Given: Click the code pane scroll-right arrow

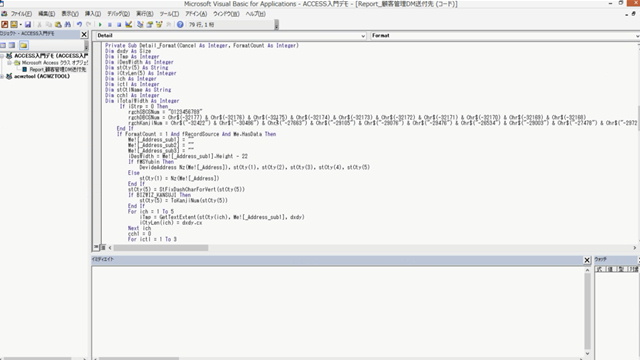Looking at the screenshot, I should [635, 248].
